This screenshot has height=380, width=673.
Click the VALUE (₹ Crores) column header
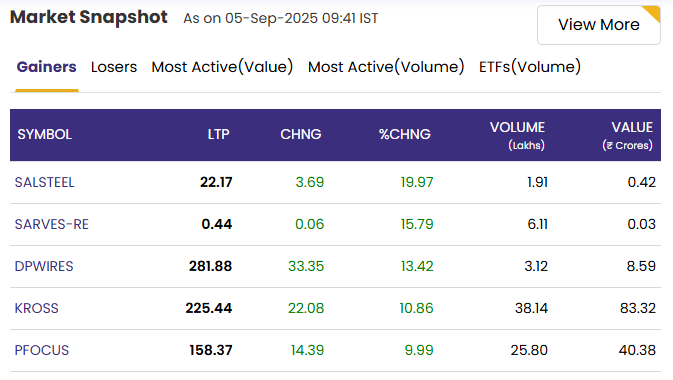pos(628,136)
